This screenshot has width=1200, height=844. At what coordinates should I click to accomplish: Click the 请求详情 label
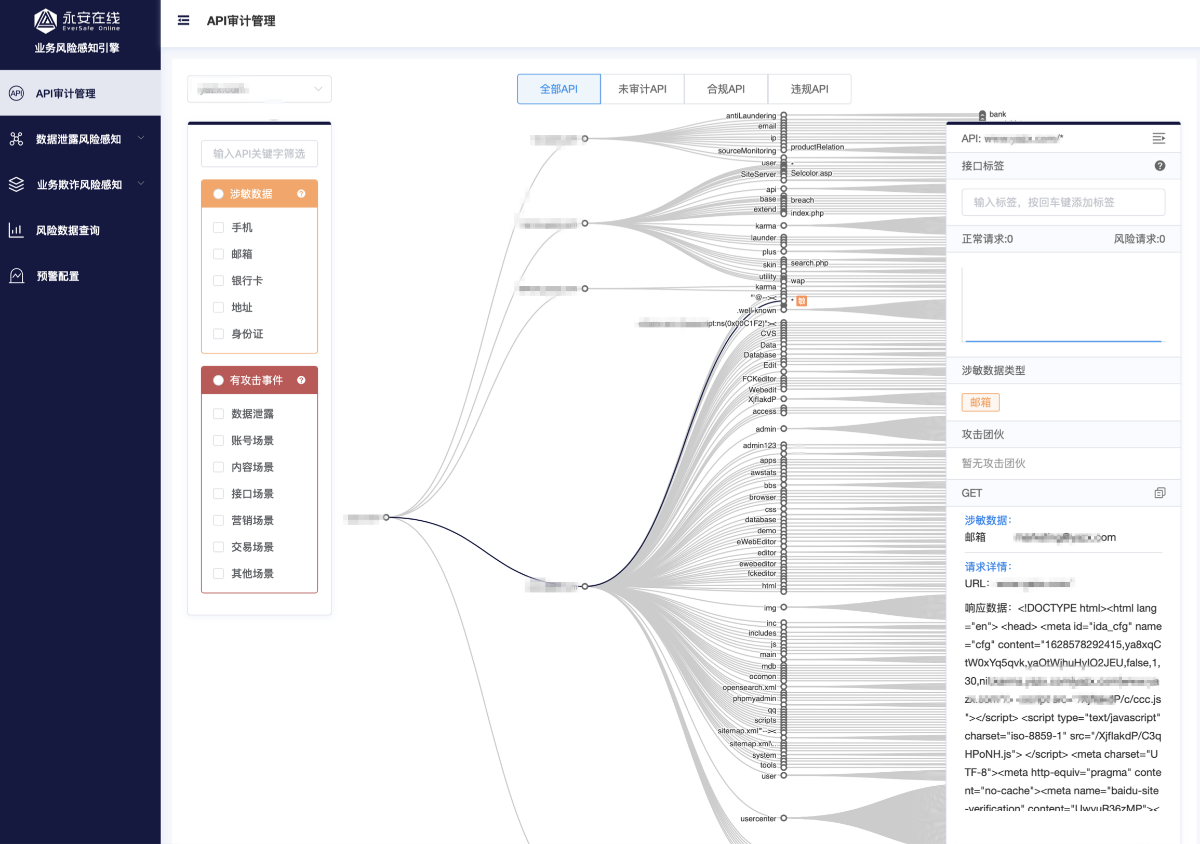pos(988,566)
